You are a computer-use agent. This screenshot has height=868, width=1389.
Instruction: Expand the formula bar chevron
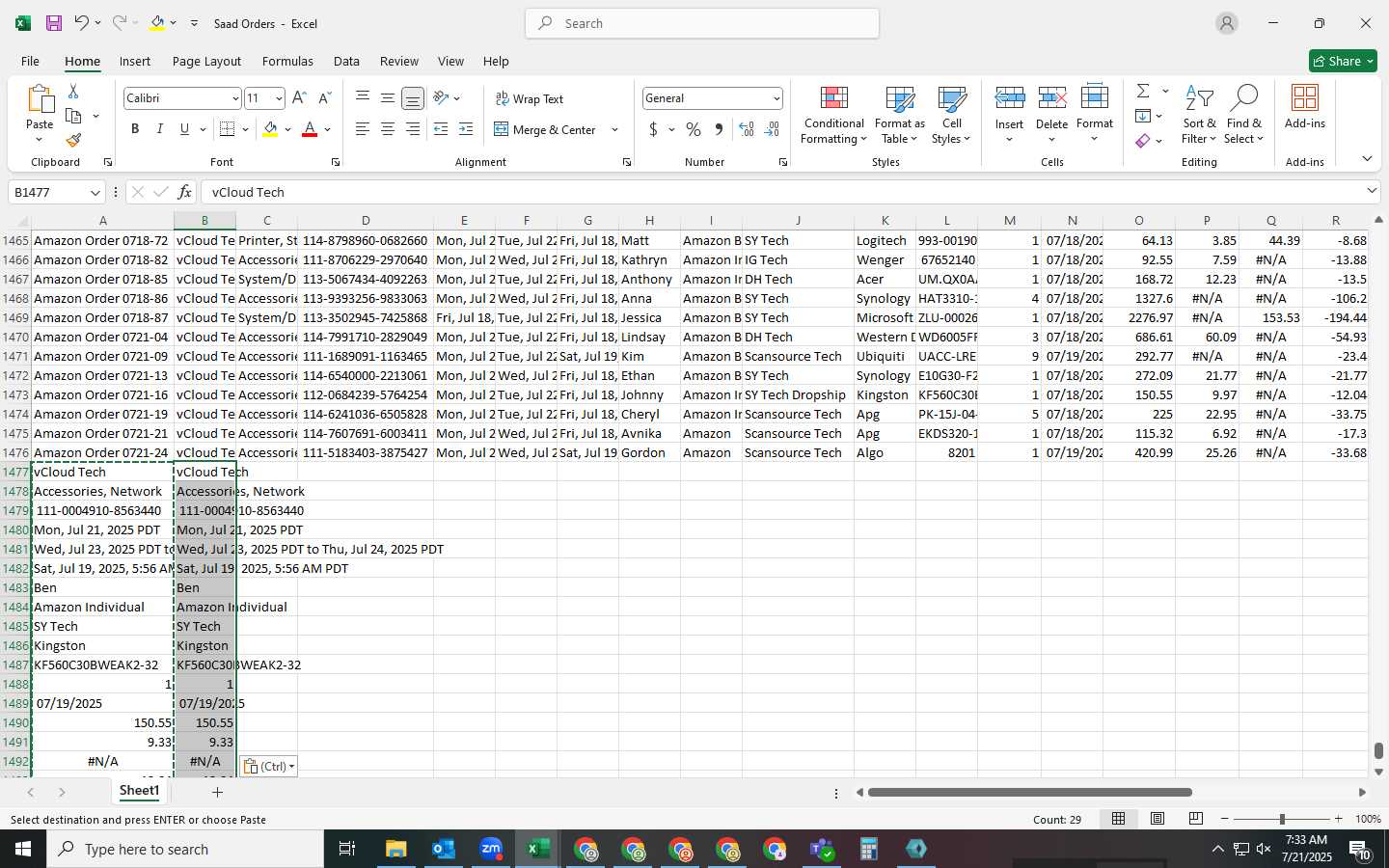coord(1372,191)
